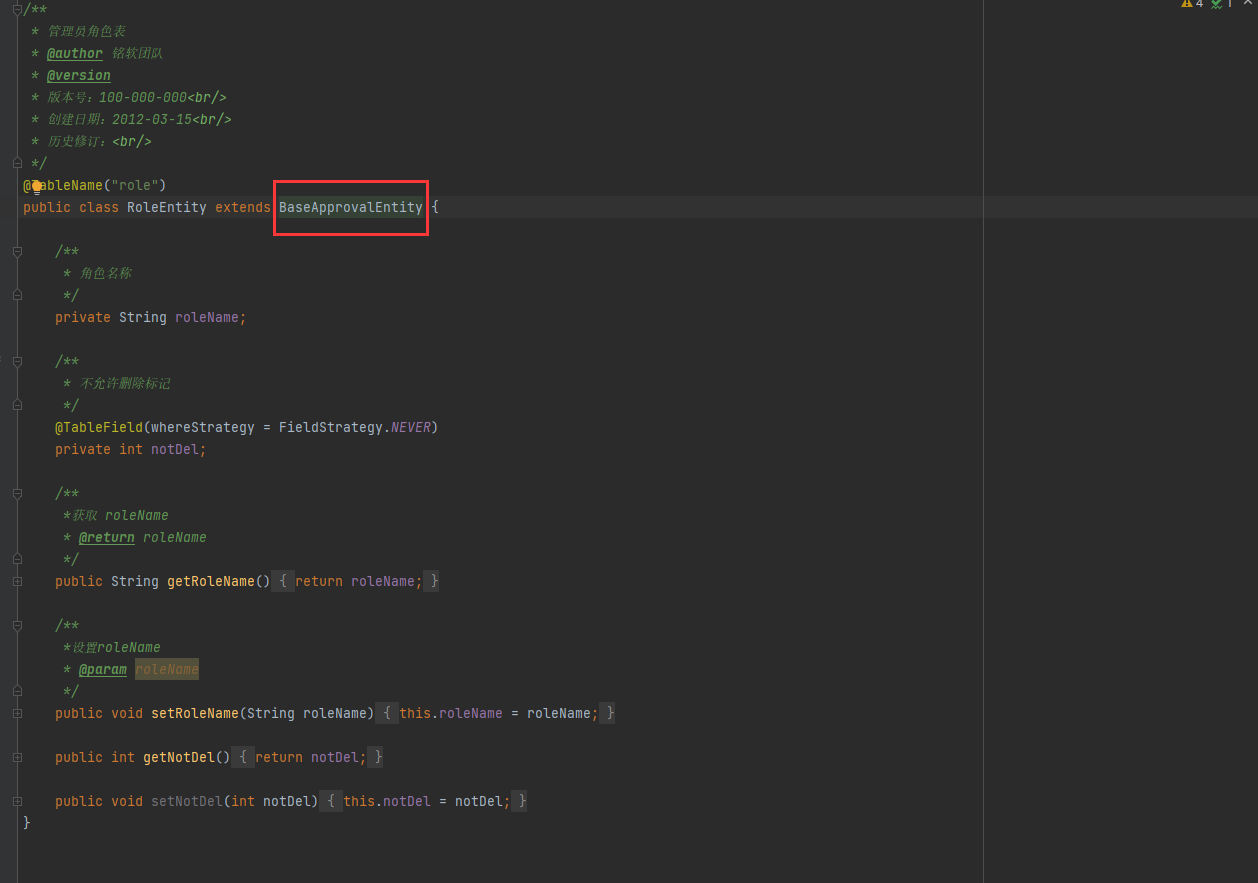This screenshot has height=883, width=1258.
Task: Collapse the 角色名称 comment block
Action: click(x=17, y=252)
